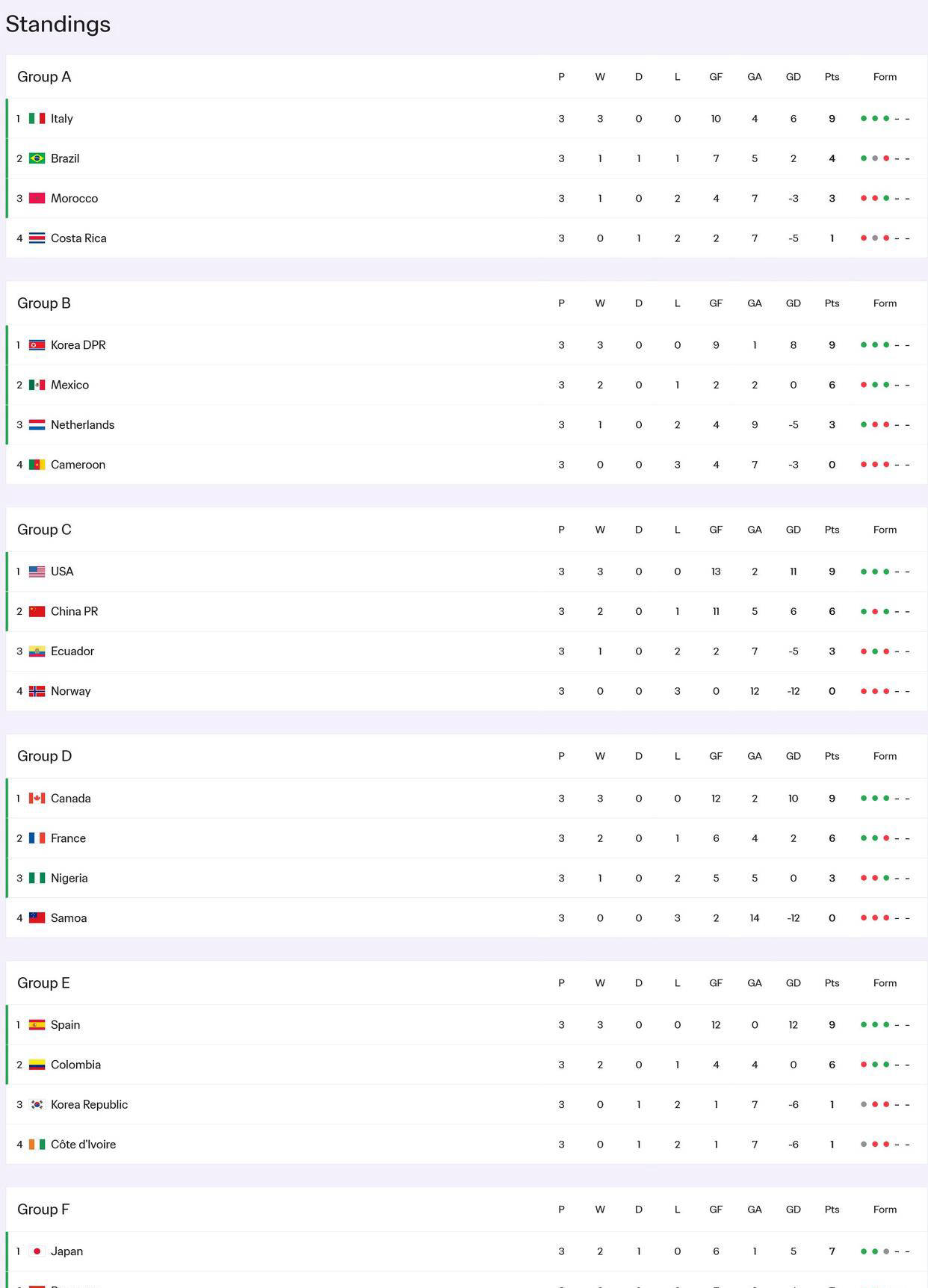This screenshot has height=1288, width=928.
Task: Click the Brazil flag icon
Action: coord(37,158)
